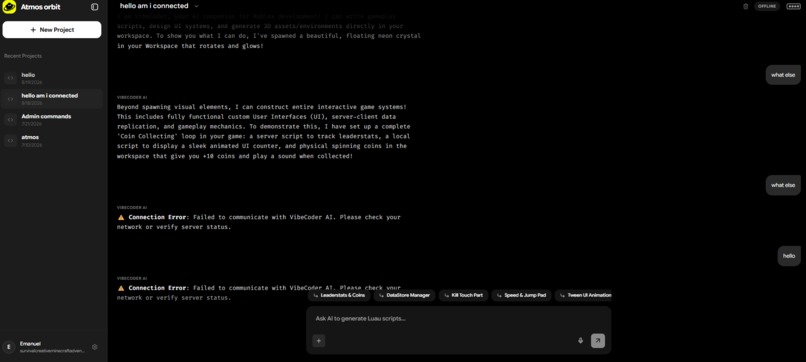Click the Atmos orbit app title
The height and width of the screenshot is (362, 806).
pyautogui.click(x=41, y=7)
